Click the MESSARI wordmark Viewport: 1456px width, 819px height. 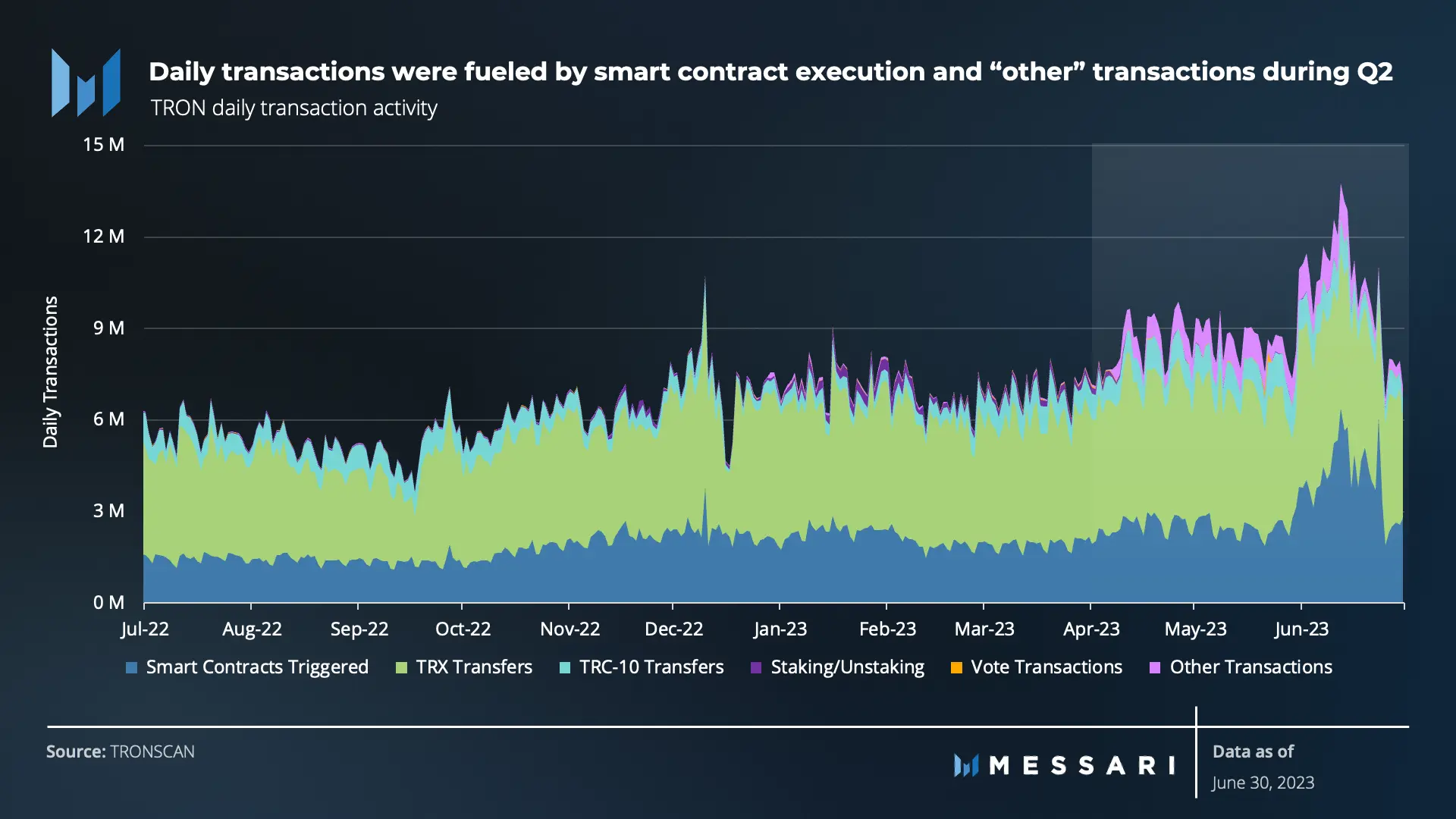point(1082,765)
